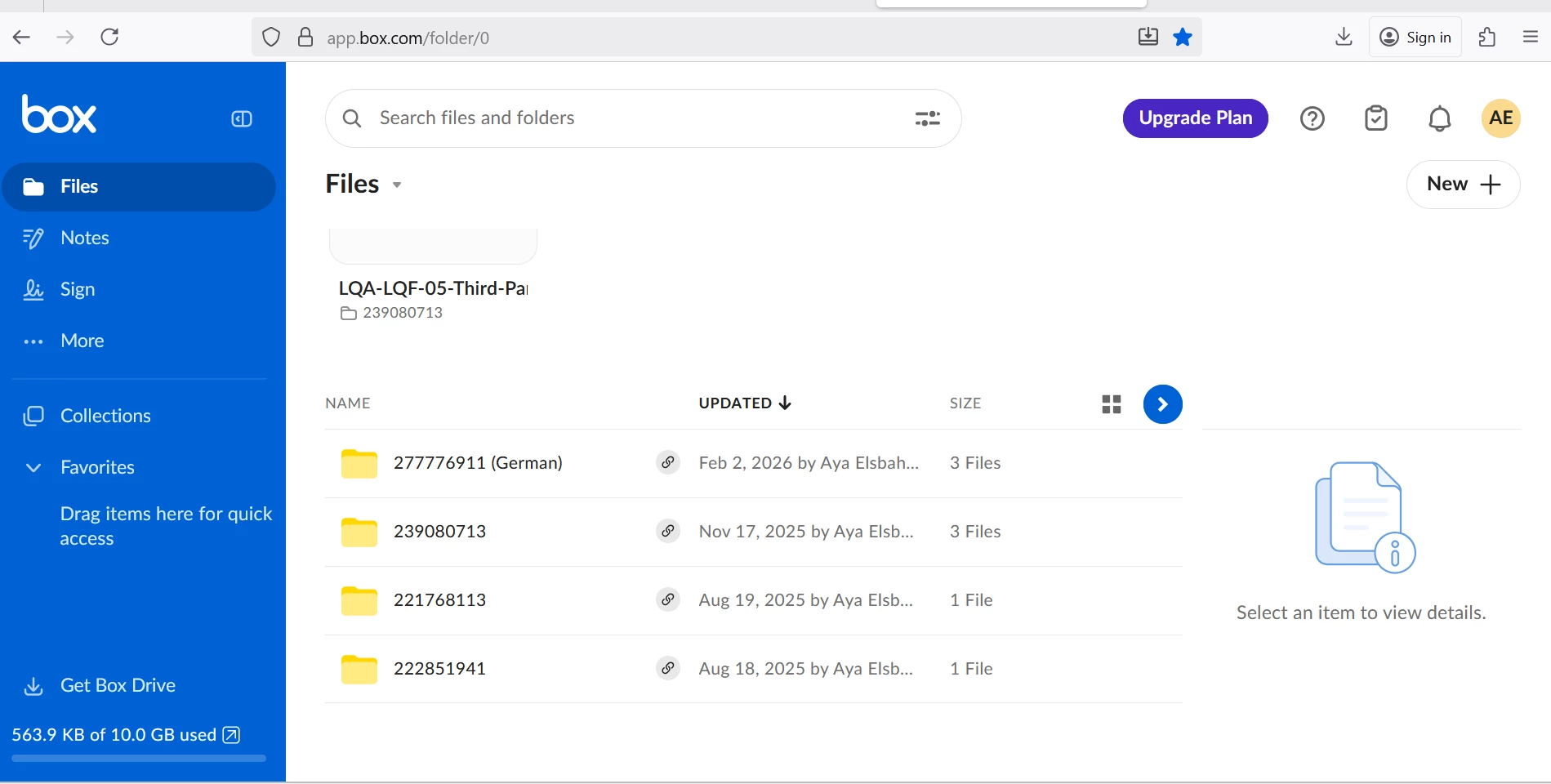Expand the Files title dropdown arrow
Image resolution: width=1551 pixels, height=784 pixels.
tap(397, 185)
